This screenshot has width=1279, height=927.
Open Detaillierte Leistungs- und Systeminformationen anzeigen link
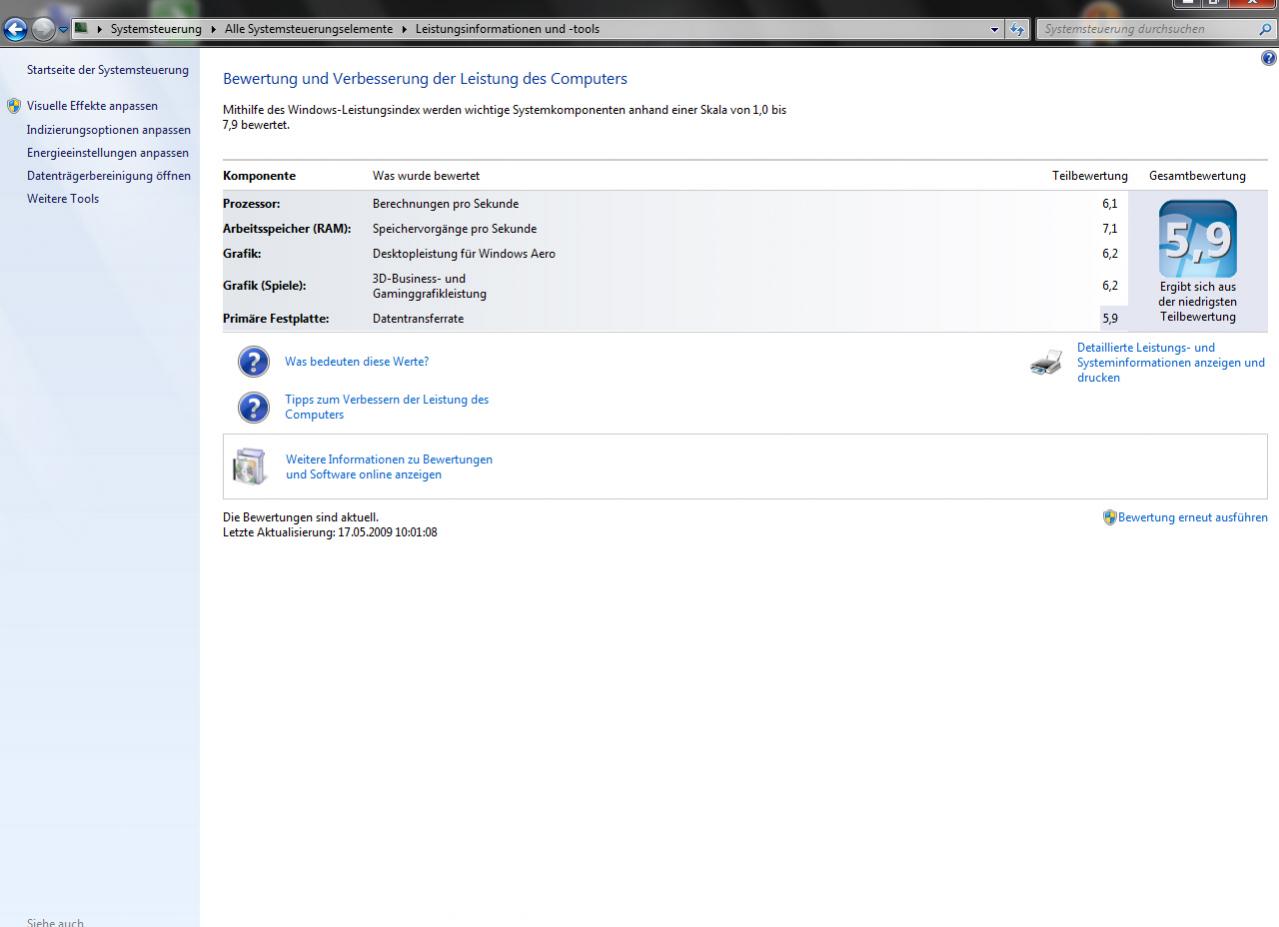[x=1171, y=362]
